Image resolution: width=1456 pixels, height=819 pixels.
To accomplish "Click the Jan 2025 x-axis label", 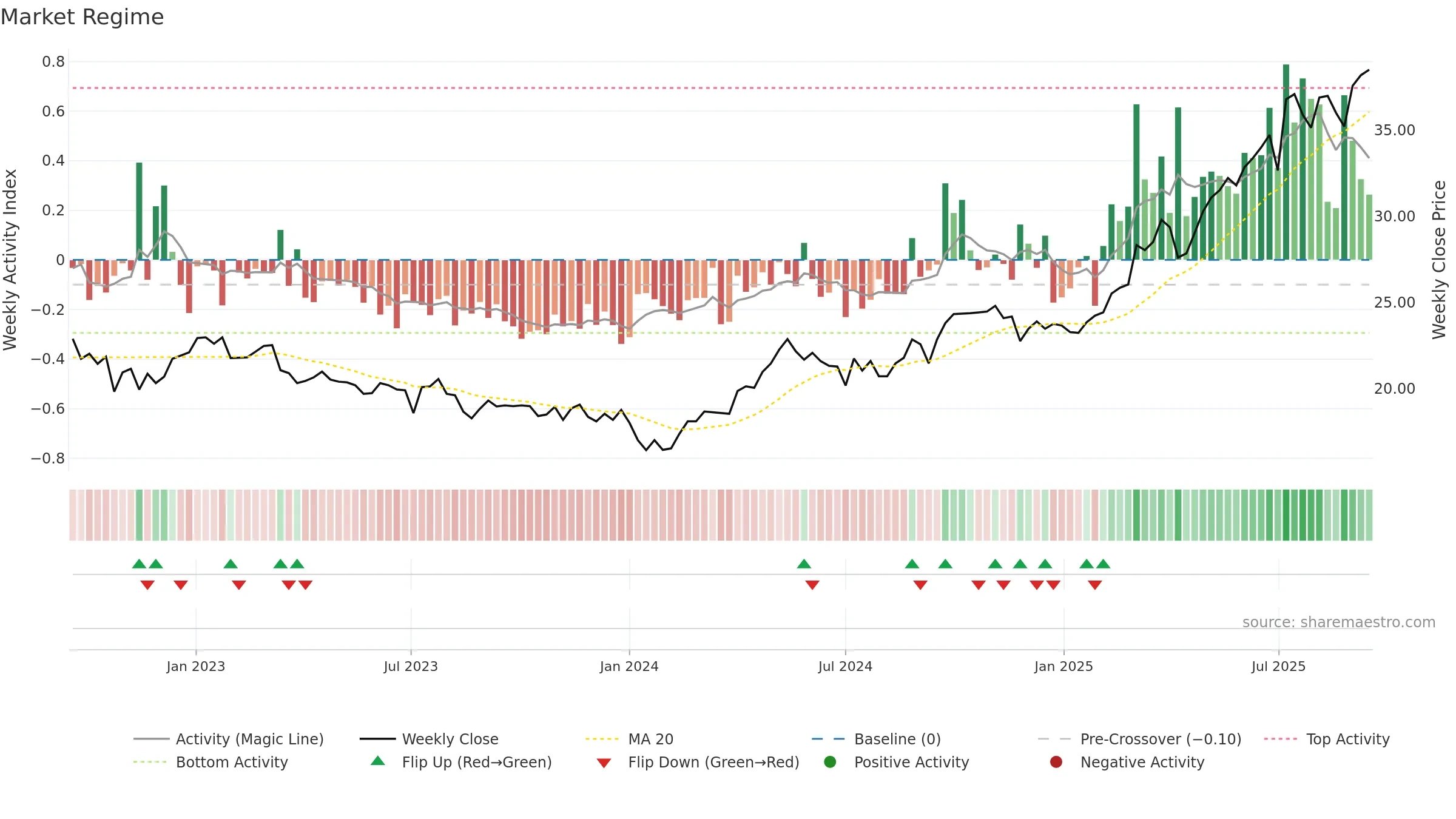I will click(1063, 666).
